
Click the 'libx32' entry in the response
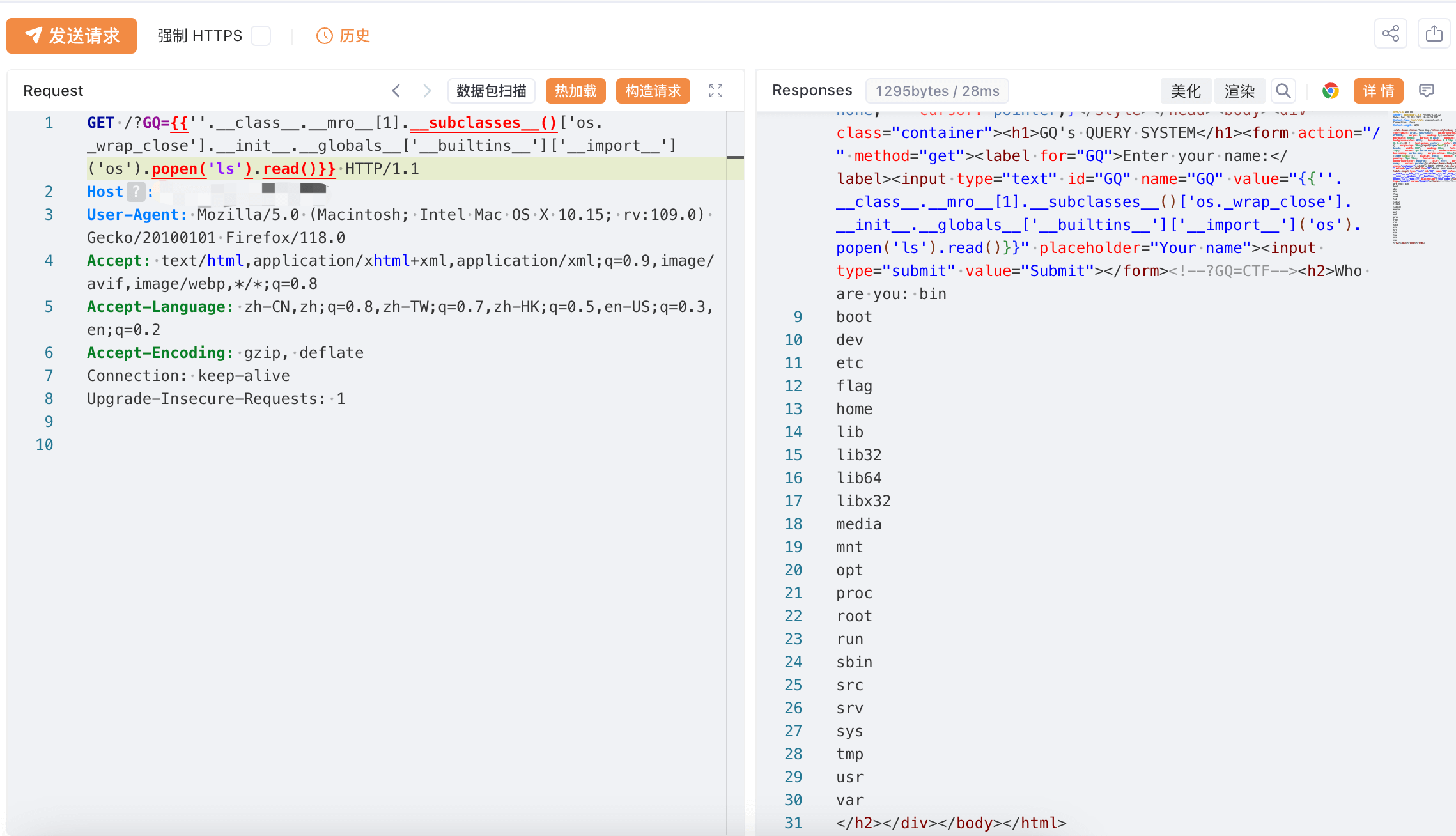[x=864, y=501]
